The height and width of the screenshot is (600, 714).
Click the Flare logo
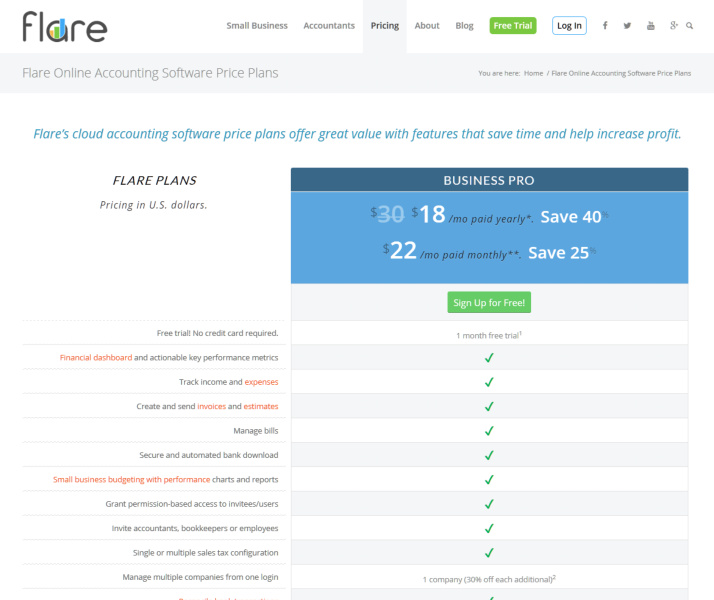[x=65, y=27]
